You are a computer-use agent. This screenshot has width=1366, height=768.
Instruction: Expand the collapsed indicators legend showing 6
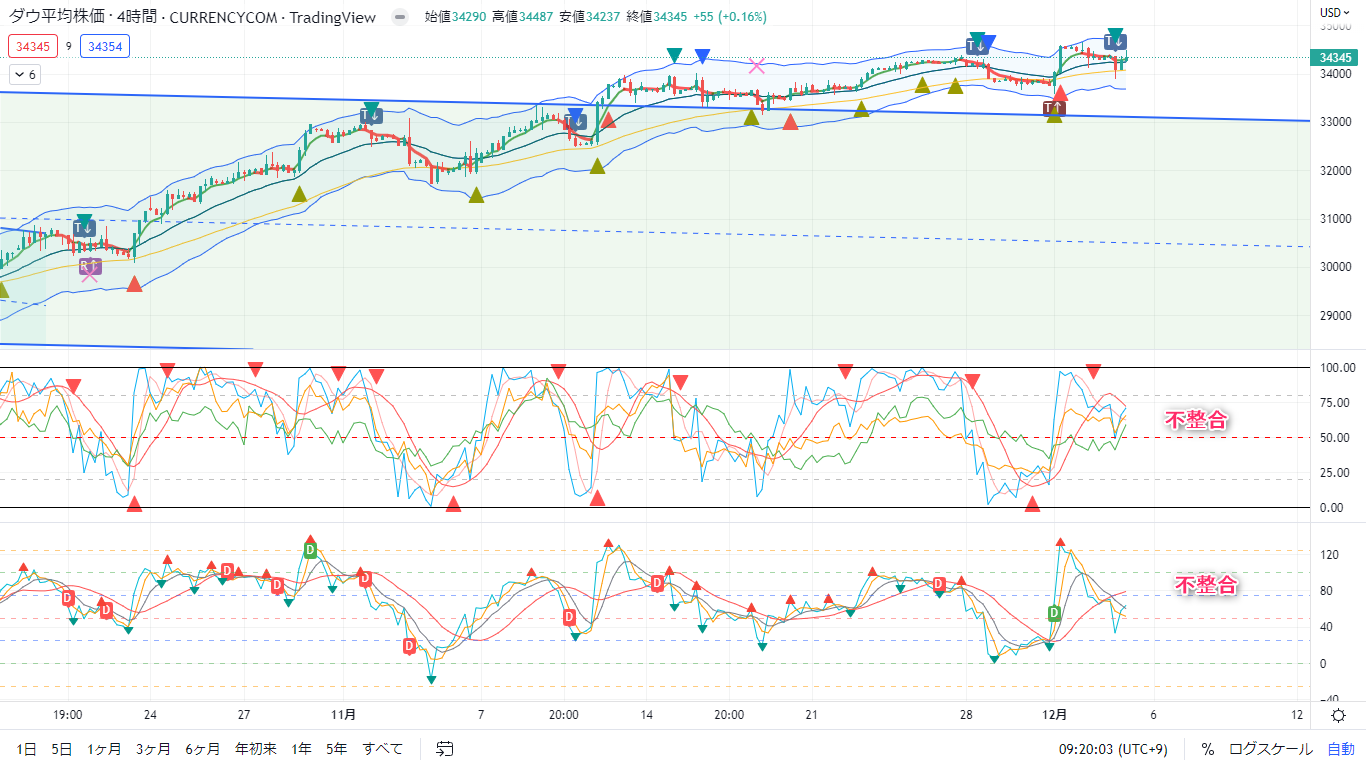pyautogui.click(x=24, y=74)
